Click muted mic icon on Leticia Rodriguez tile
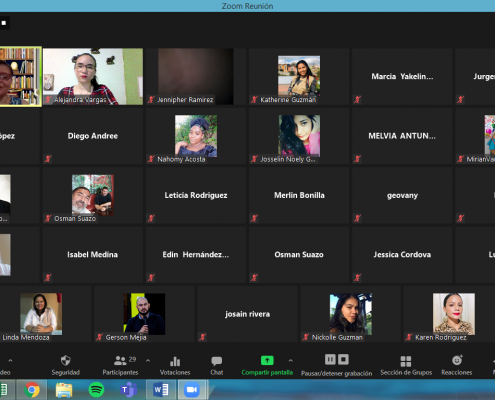Screen dimensions: 495x400 (x=151, y=218)
